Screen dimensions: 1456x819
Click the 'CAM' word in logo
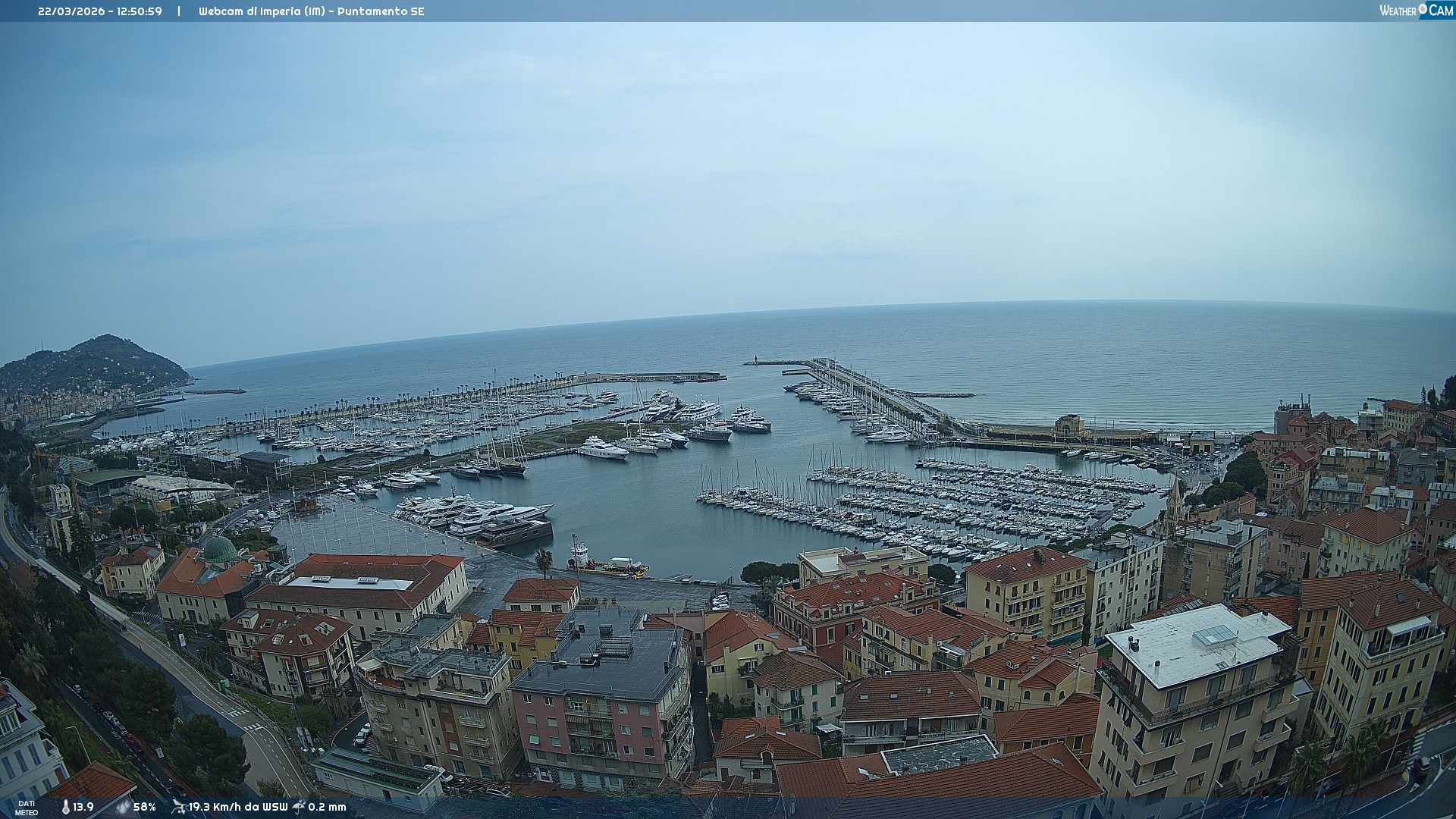pos(1441,11)
